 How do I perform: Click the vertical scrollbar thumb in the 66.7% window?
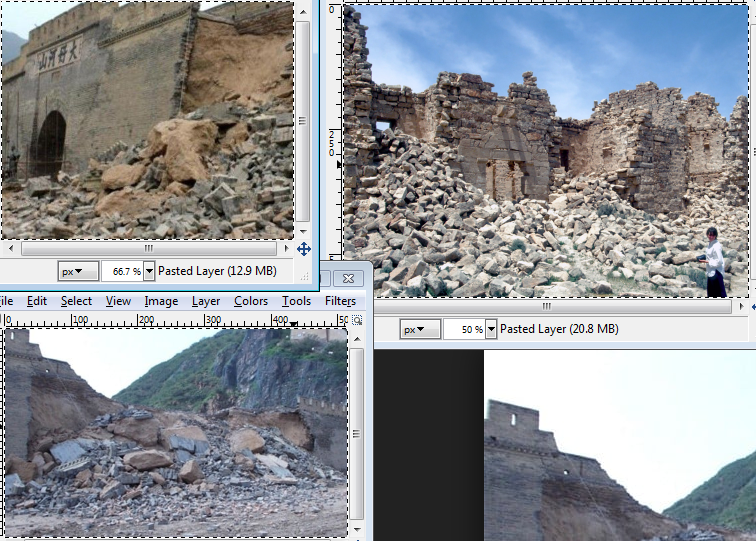303,121
